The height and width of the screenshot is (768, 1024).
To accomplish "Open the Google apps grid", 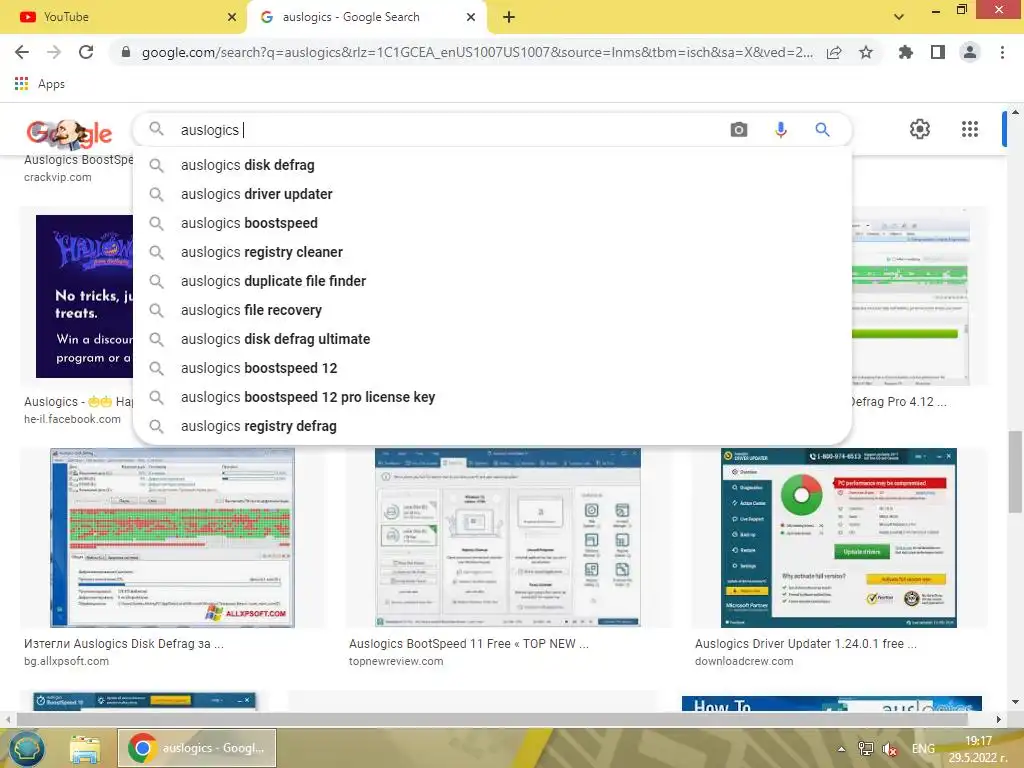I will pyautogui.click(x=970, y=129).
